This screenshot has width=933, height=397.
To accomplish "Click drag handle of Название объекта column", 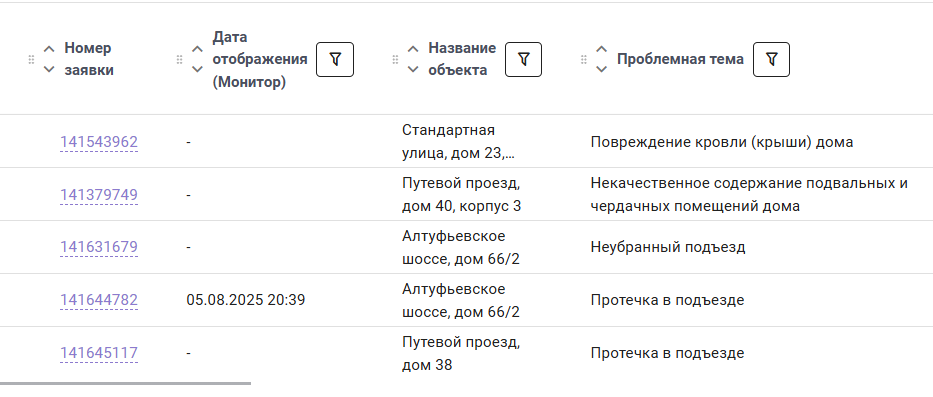I will click(x=395, y=60).
